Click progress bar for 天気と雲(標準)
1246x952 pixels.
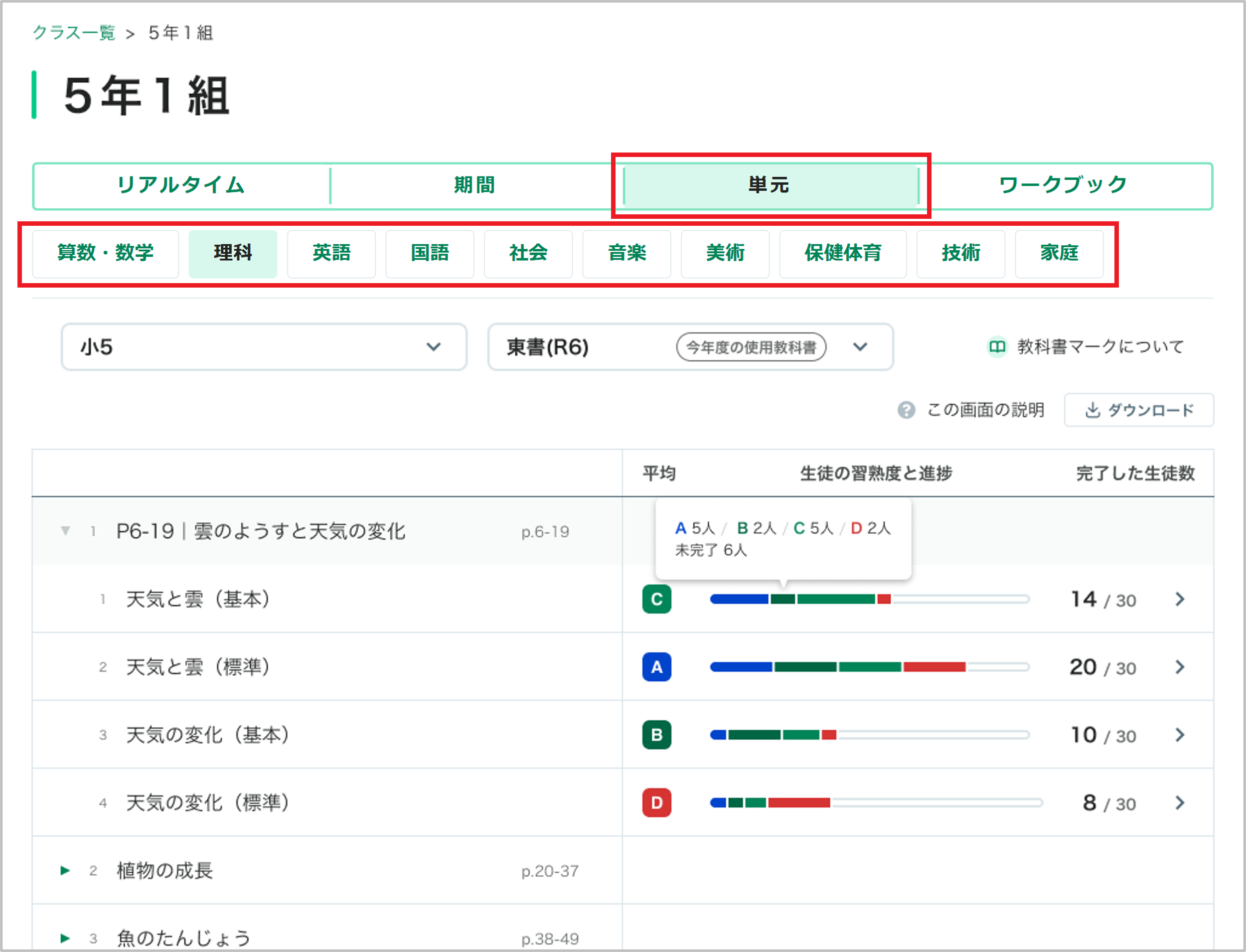click(870, 667)
